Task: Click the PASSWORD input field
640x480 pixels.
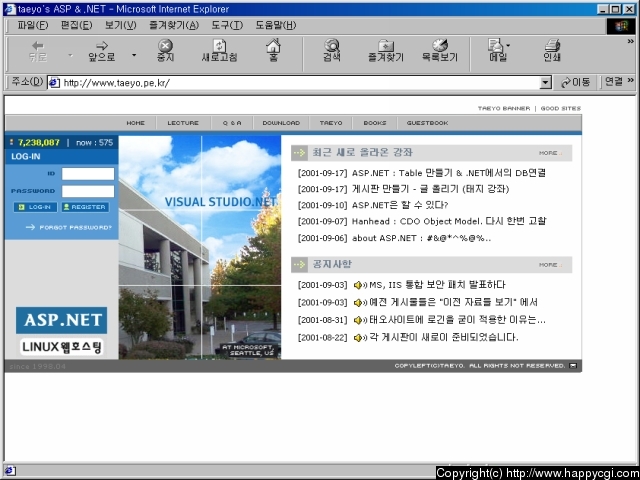Action: click(x=88, y=191)
